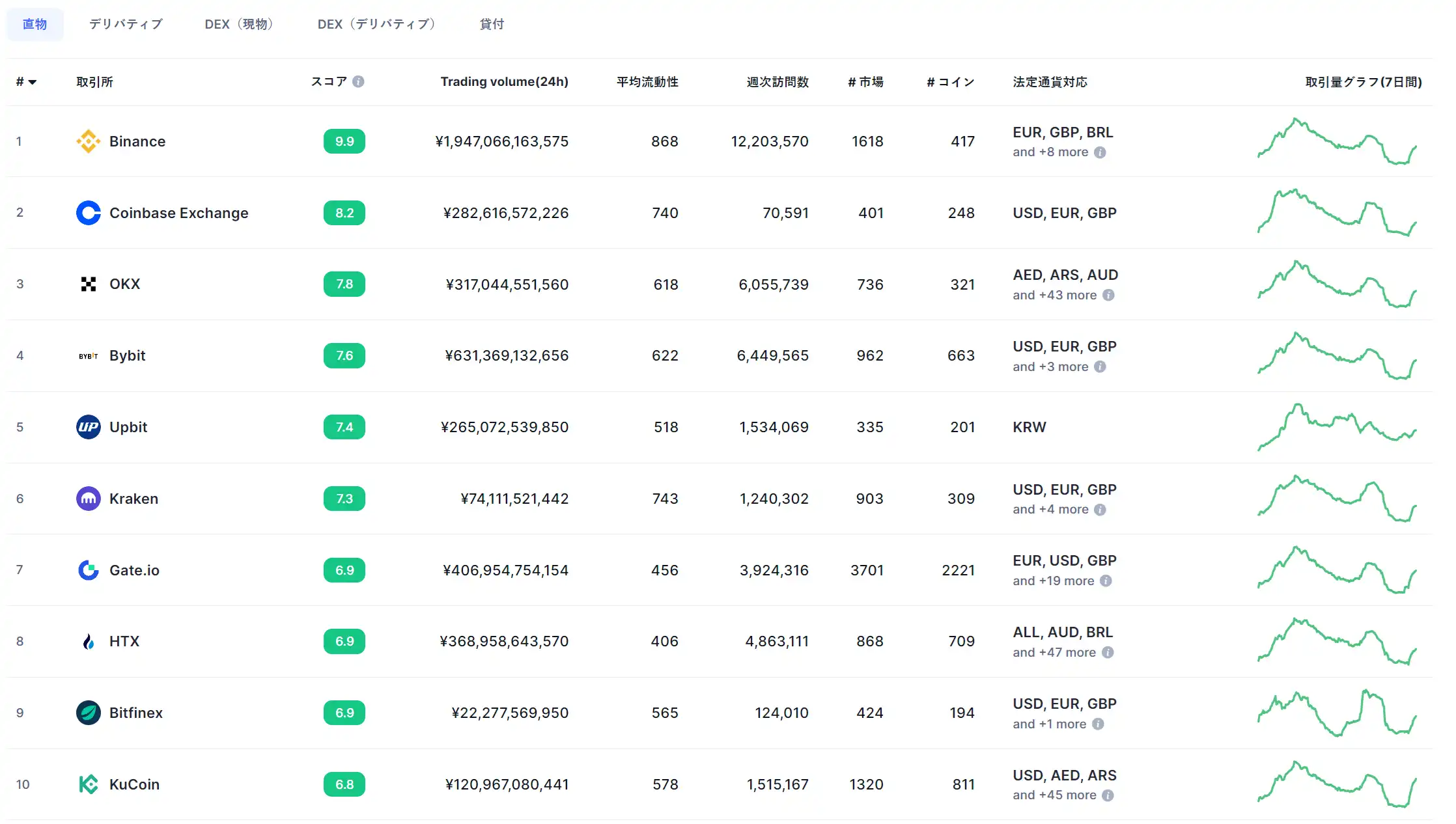Click the 取引所 column header

tap(94, 82)
